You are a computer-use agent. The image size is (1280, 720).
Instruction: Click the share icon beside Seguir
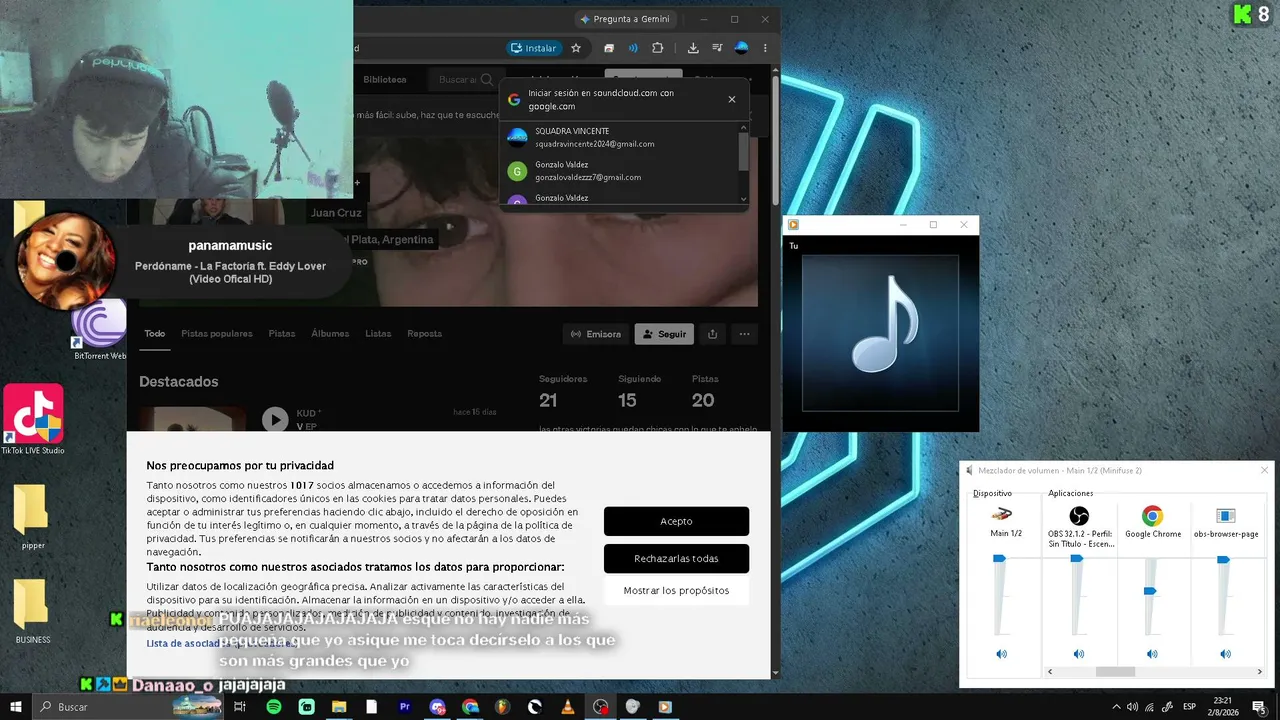pos(712,334)
